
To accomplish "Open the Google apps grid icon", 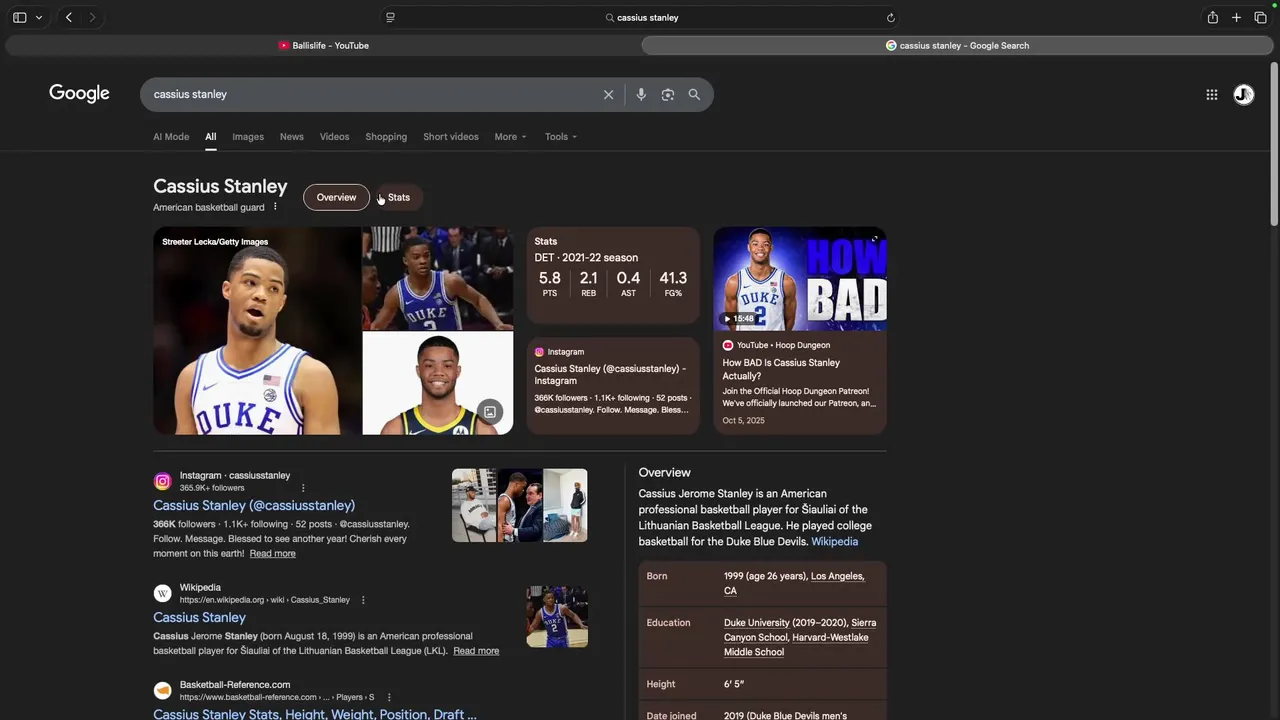I will 1211,94.
